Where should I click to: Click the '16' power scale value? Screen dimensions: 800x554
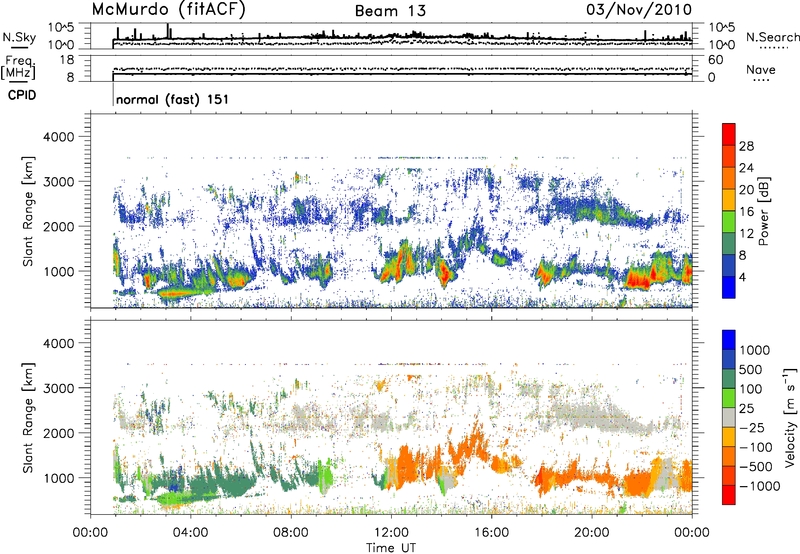pyautogui.click(x=746, y=212)
